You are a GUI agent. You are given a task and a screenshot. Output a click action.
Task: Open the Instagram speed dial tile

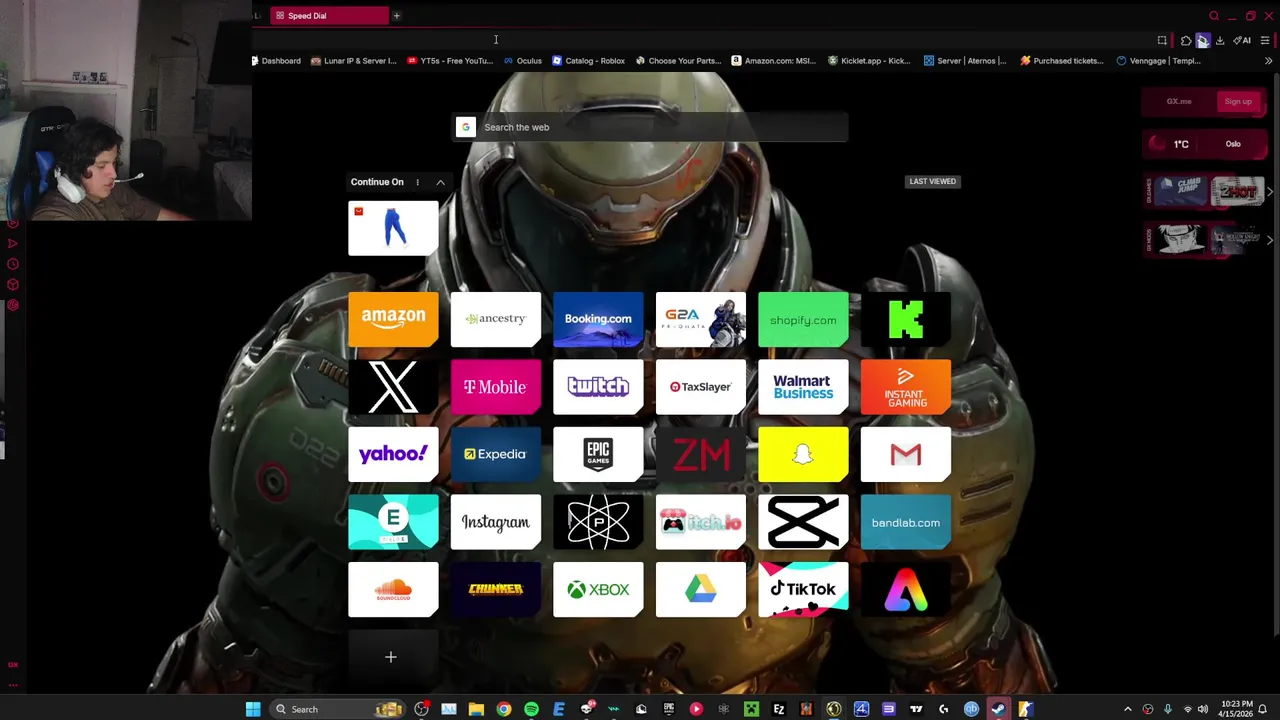[496, 522]
